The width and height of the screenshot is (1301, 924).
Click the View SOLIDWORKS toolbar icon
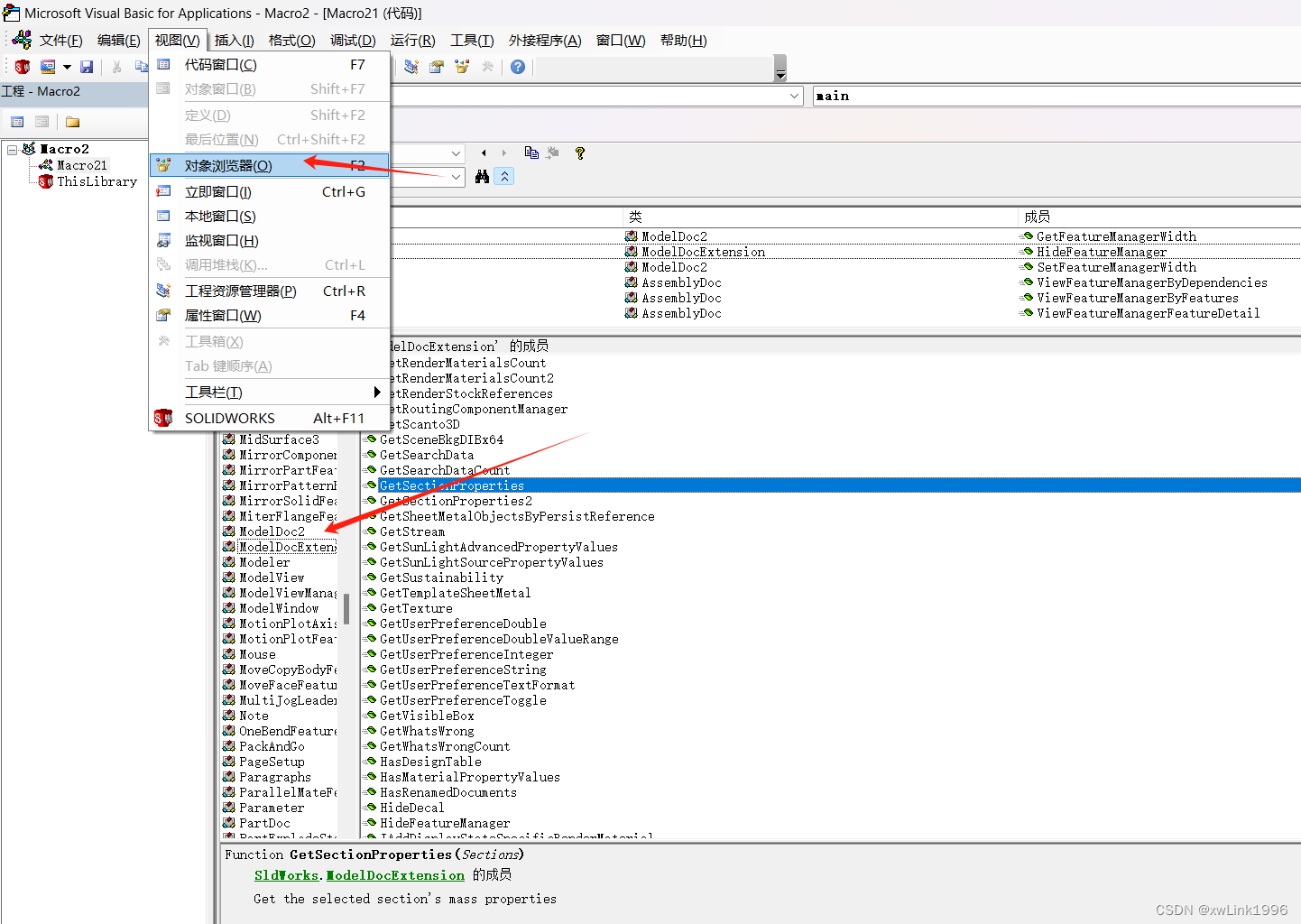tap(23, 67)
